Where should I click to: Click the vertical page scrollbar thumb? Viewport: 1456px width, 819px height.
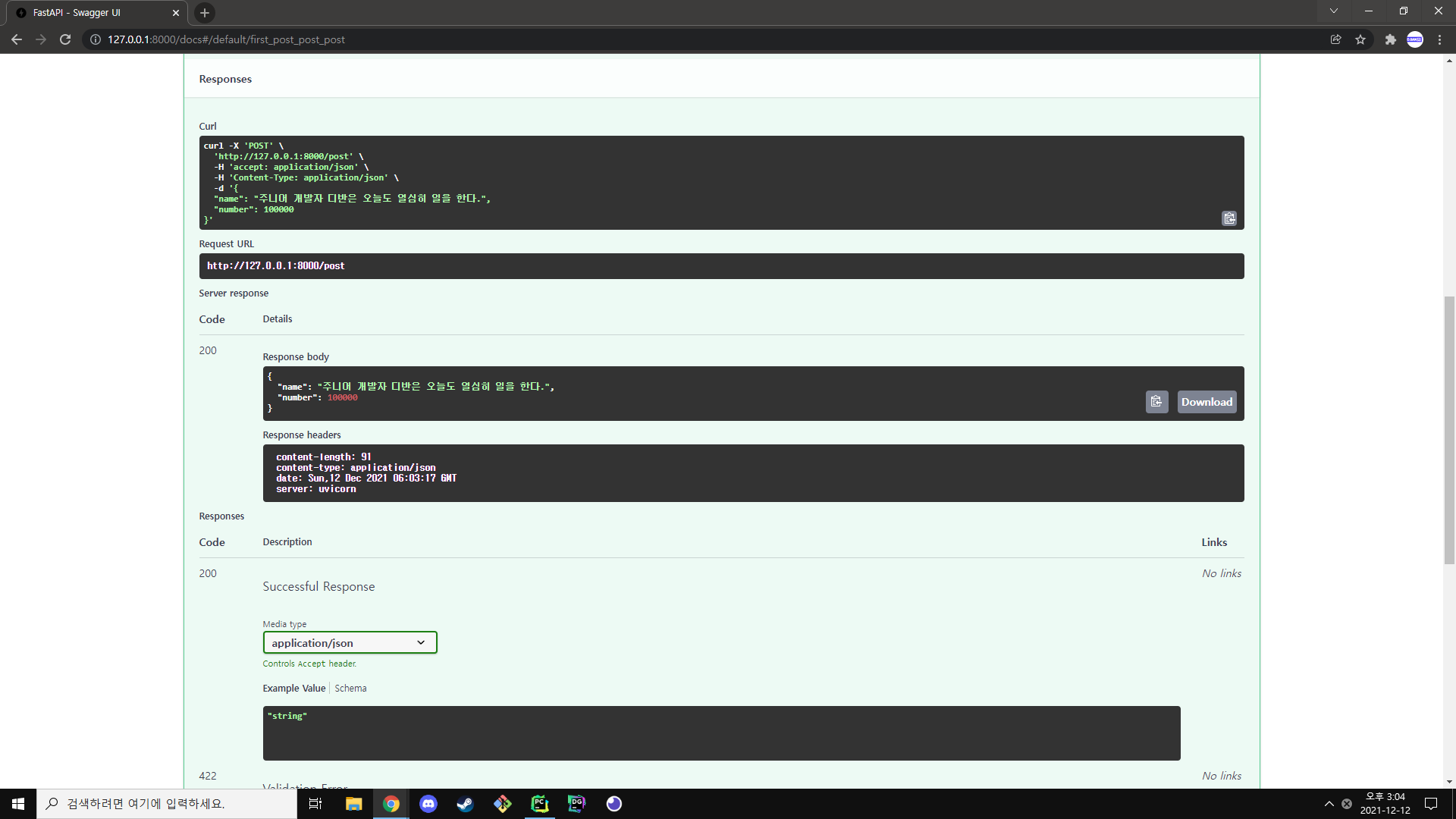tap(1449, 429)
